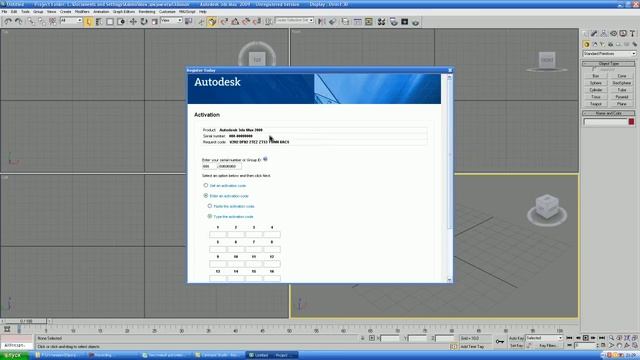Image resolution: width=640 pixels, height=360 pixels.
Task: Click the Align tool icon
Action: point(333,22)
